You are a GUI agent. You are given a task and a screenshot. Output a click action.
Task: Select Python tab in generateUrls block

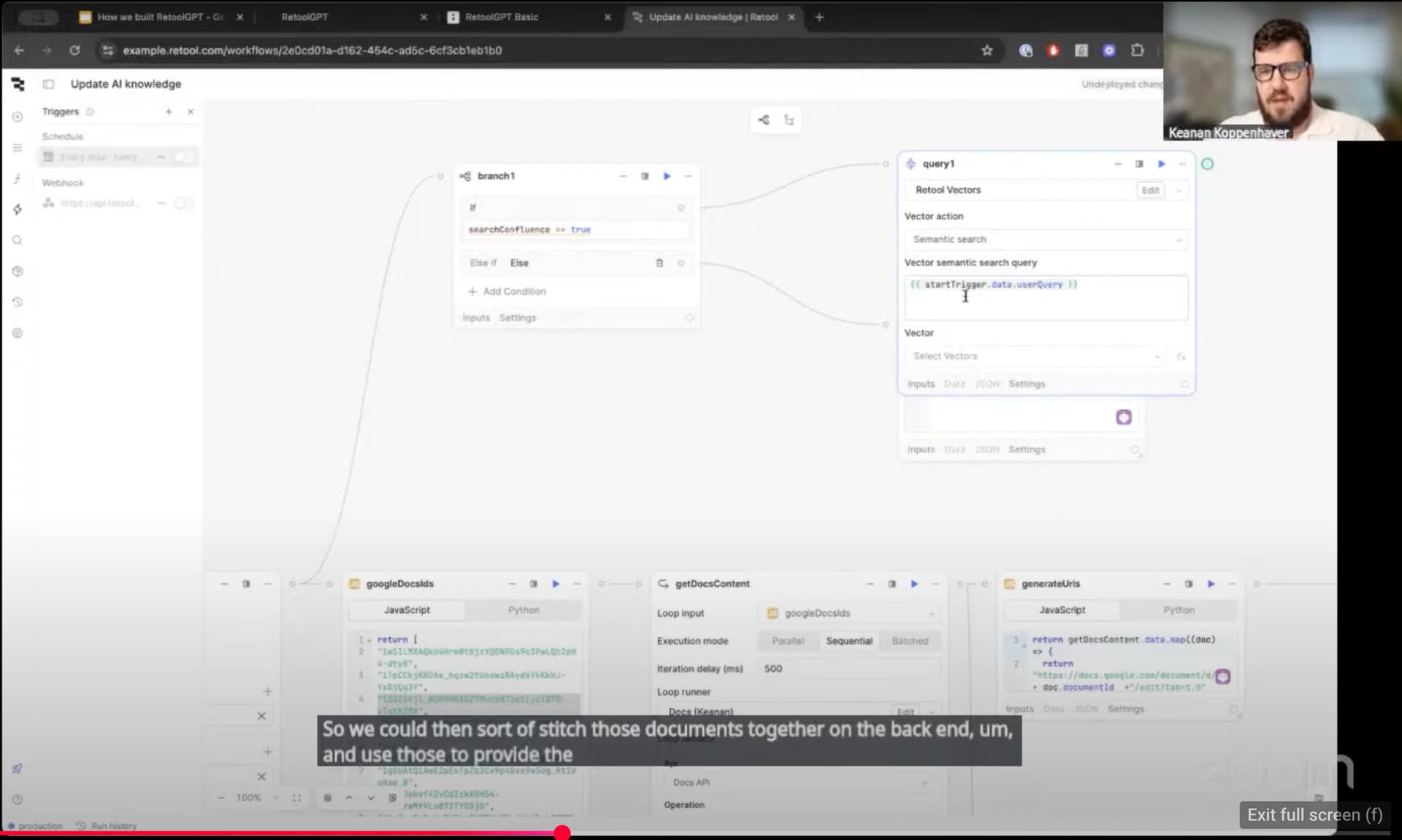point(1179,610)
